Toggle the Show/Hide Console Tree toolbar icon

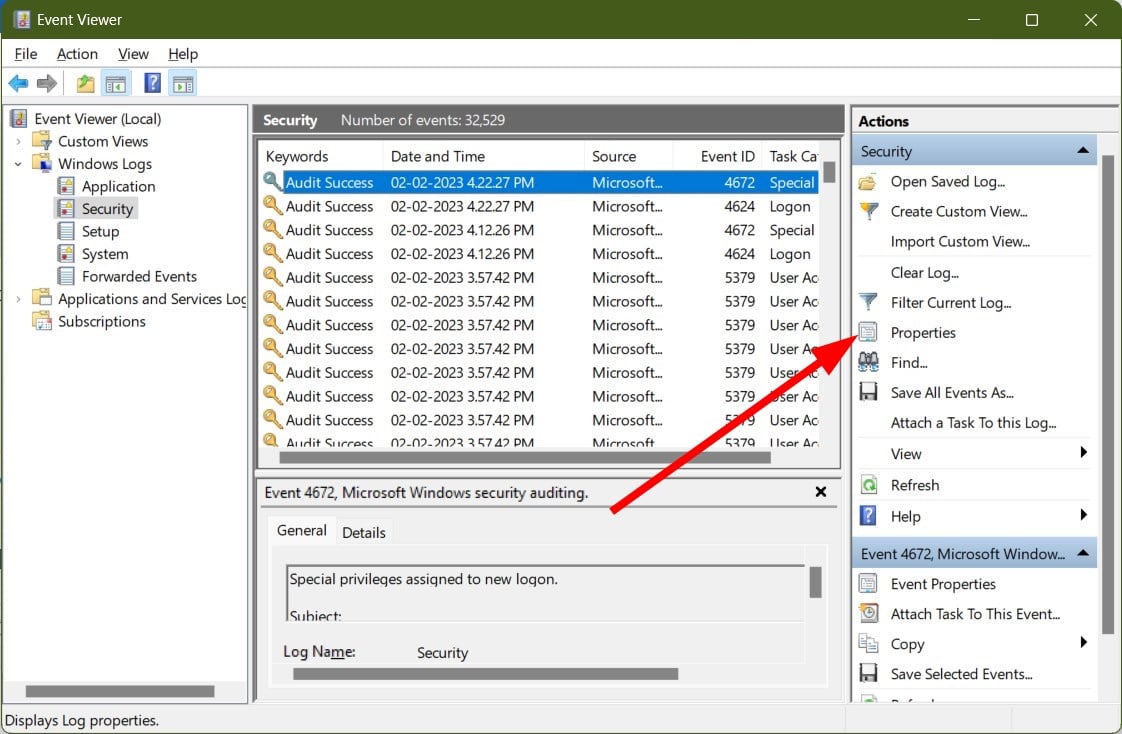(x=116, y=84)
